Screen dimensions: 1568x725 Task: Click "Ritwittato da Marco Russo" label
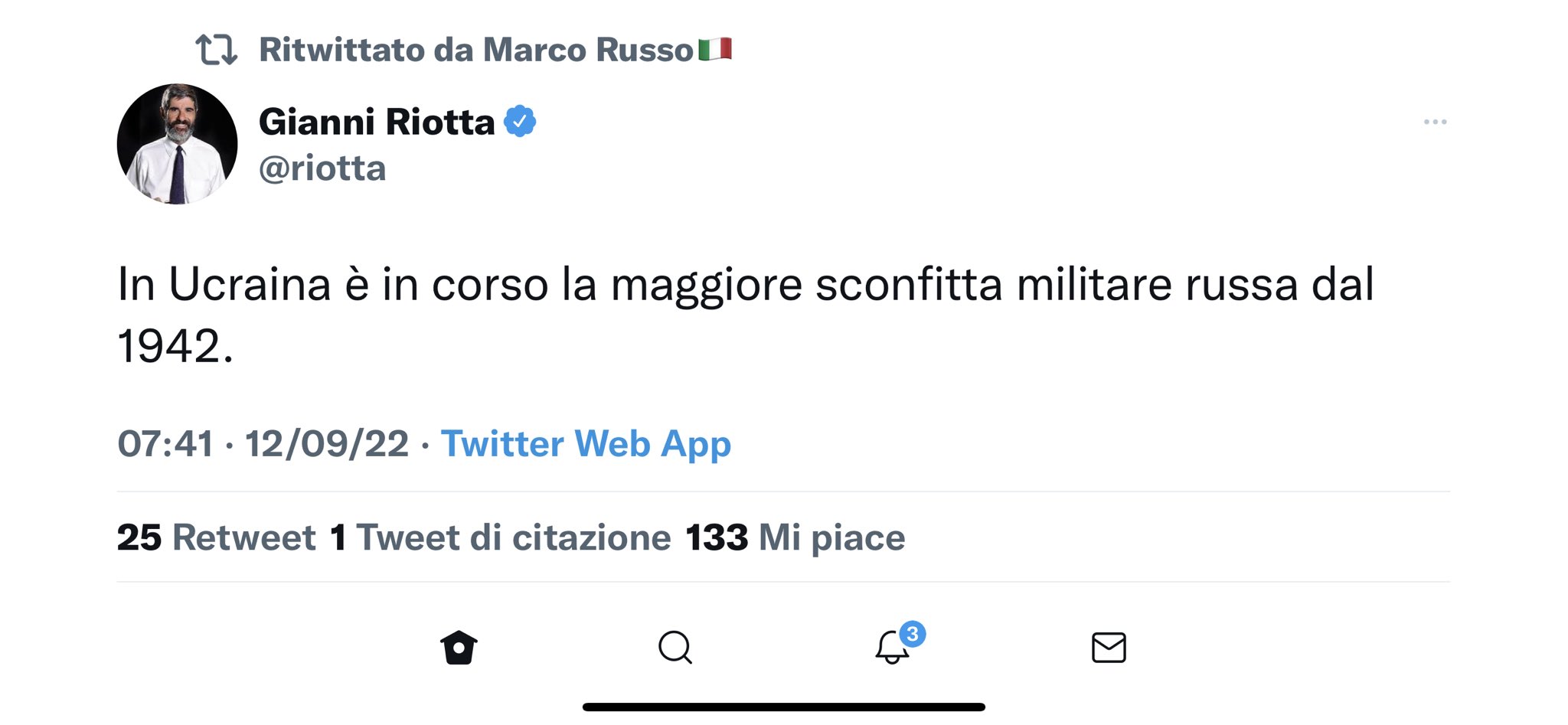pos(475,50)
